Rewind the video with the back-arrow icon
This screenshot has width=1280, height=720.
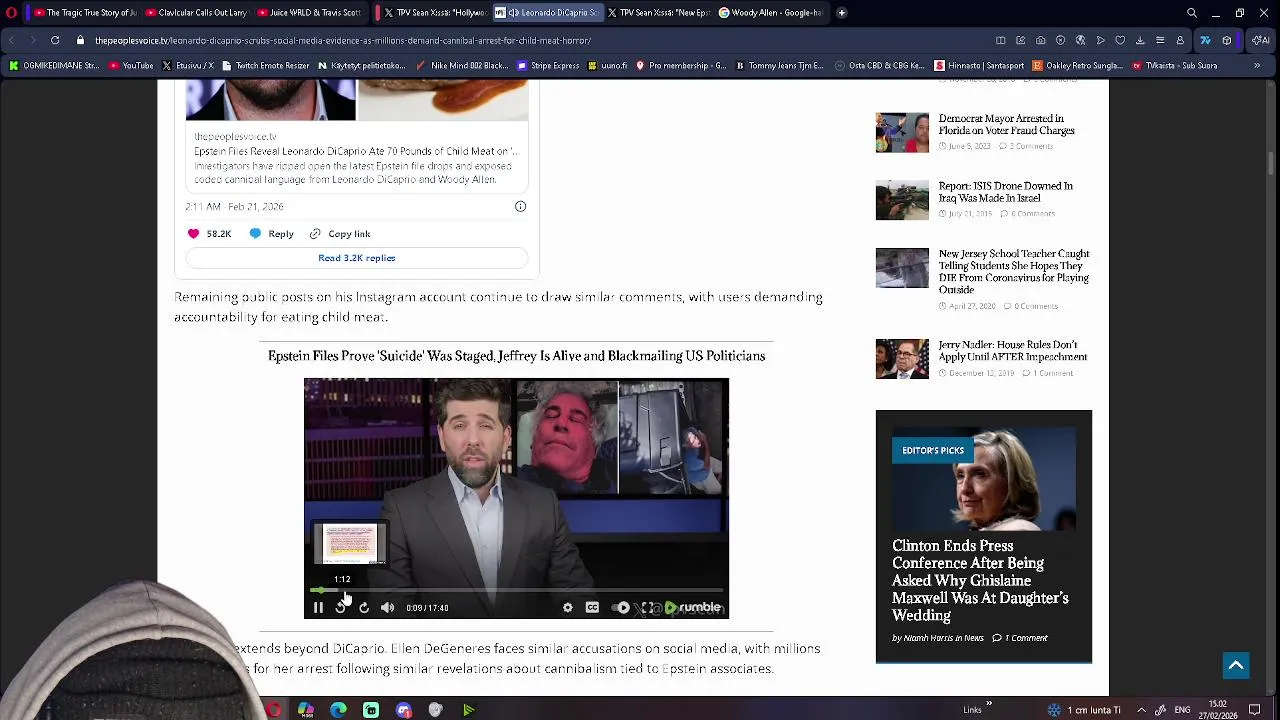[341, 607]
